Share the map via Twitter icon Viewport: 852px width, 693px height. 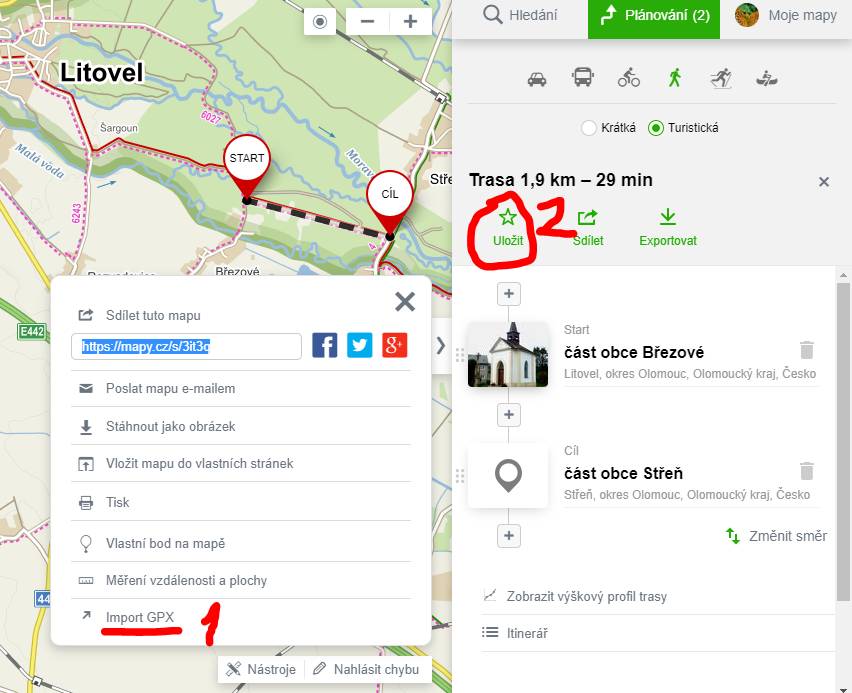(x=359, y=345)
